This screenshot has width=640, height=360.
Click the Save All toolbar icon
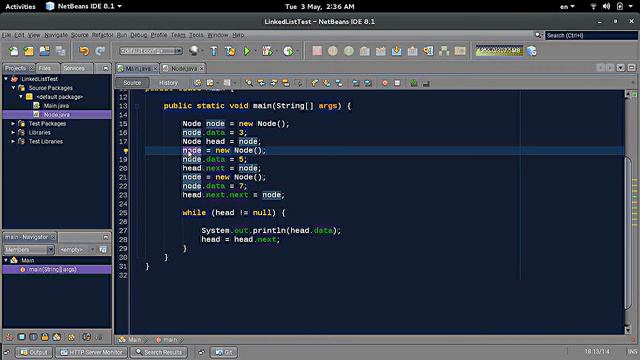pos(60,51)
